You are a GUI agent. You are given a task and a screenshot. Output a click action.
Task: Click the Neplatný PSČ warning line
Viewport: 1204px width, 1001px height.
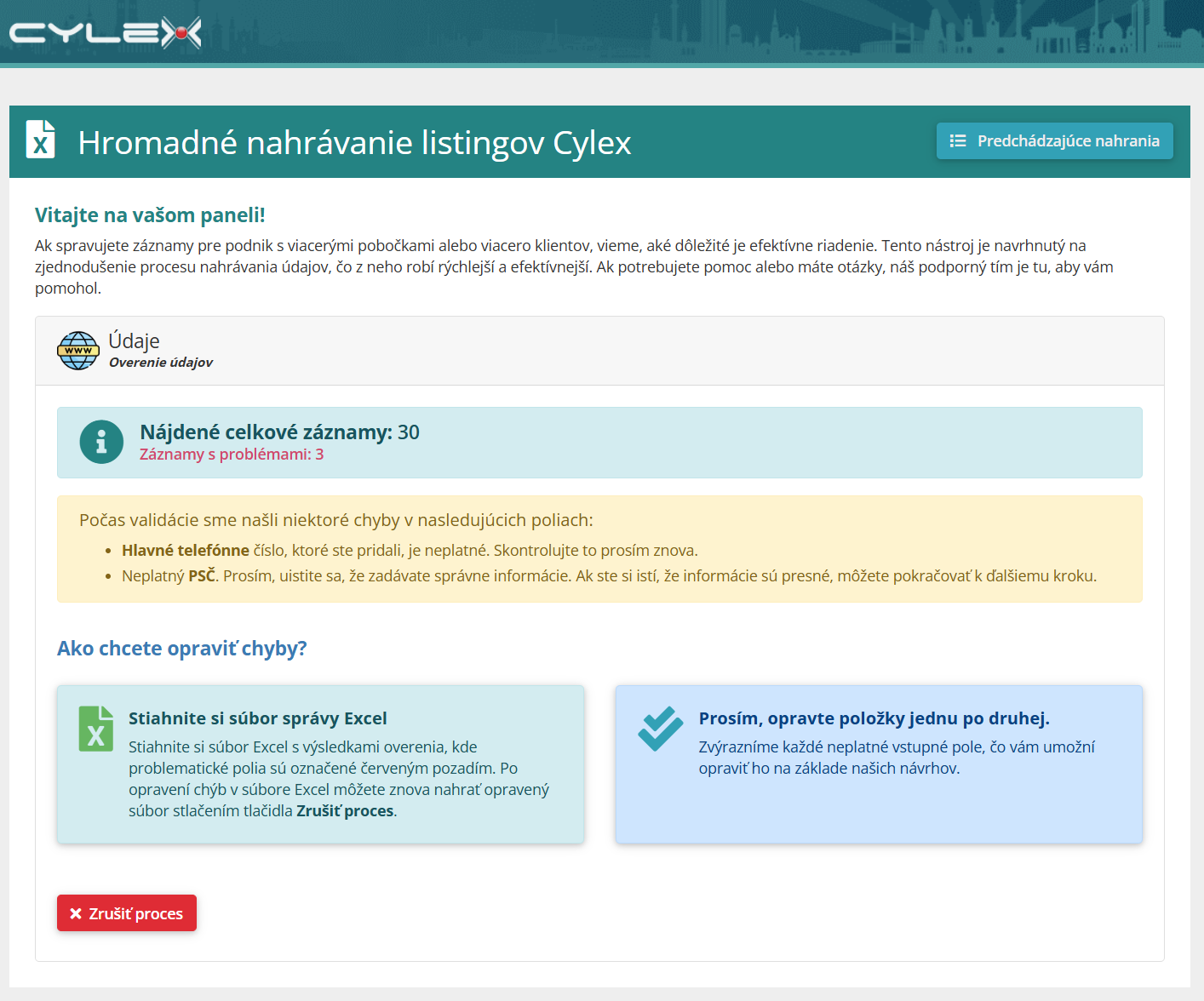(609, 576)
